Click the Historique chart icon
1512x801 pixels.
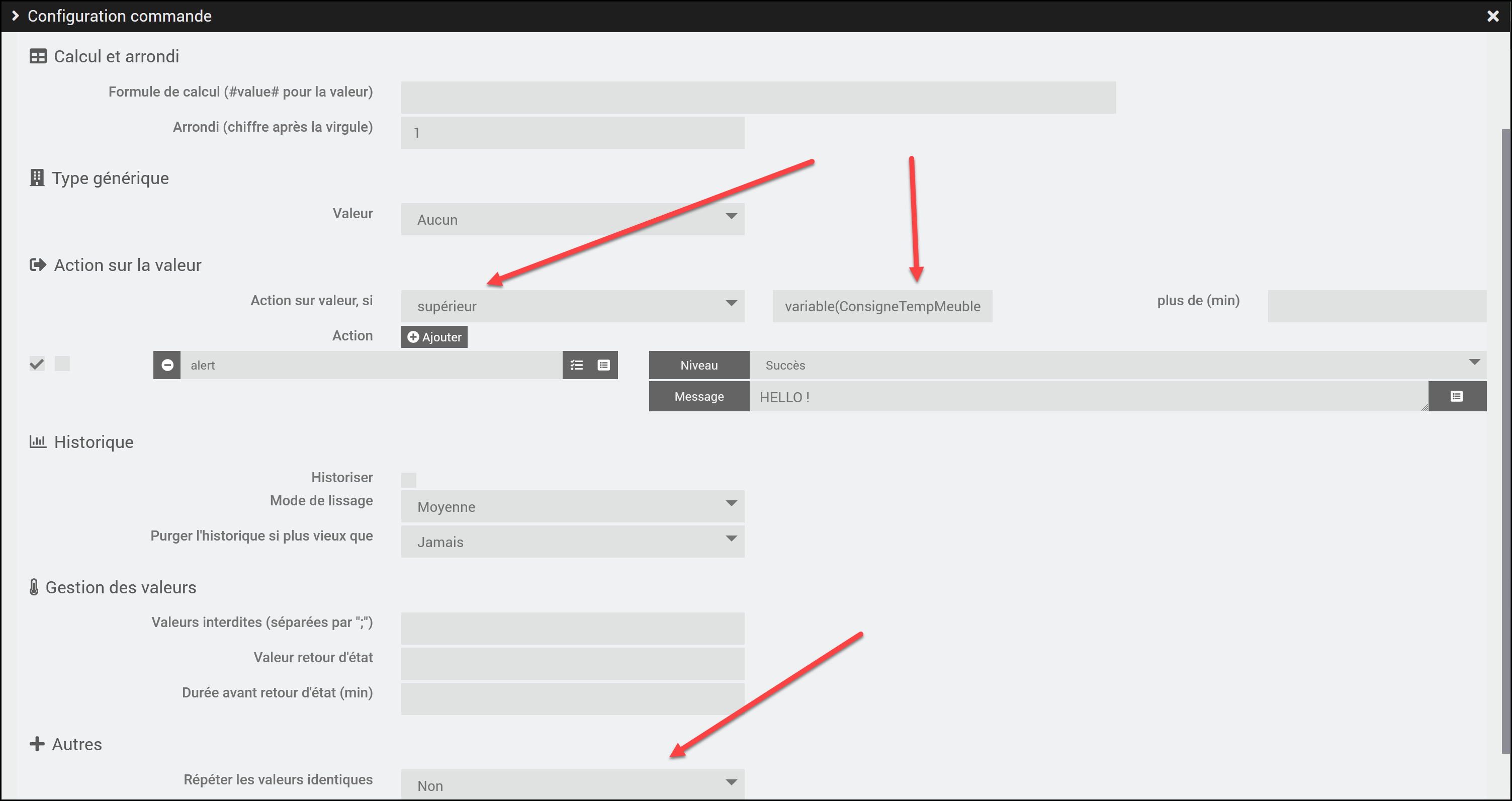(x=37, y=442)
